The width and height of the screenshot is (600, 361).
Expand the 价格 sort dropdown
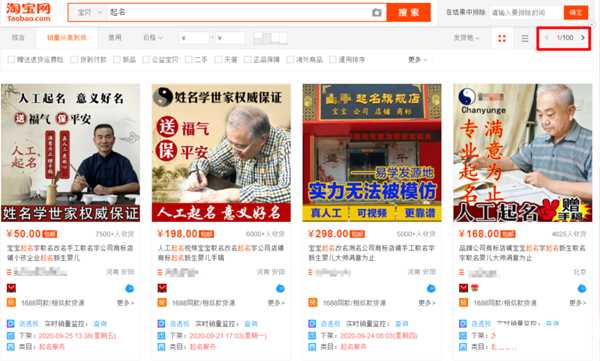pyautogui.click(x=153, y=38)
